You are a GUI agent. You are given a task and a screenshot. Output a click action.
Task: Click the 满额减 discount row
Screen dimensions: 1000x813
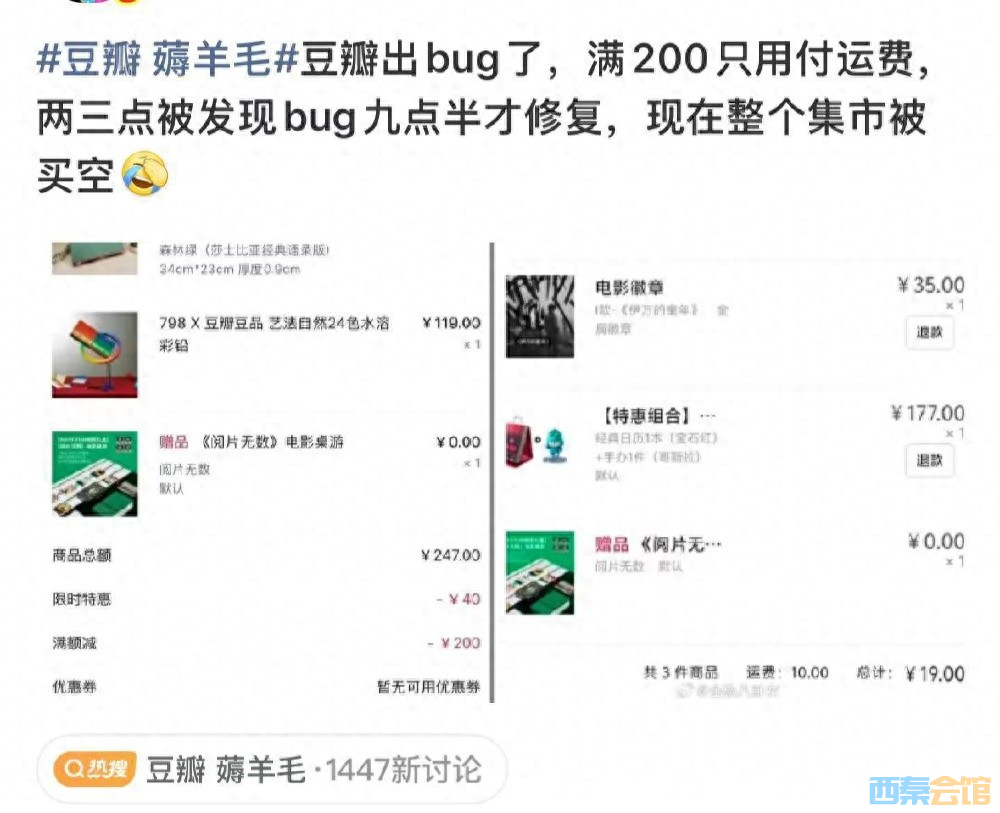click(x=266, y=643)
